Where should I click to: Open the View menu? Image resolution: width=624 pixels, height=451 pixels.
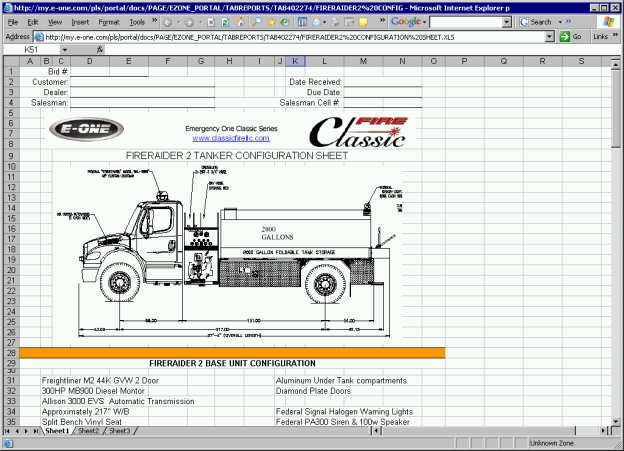click(x=55, y=22)
